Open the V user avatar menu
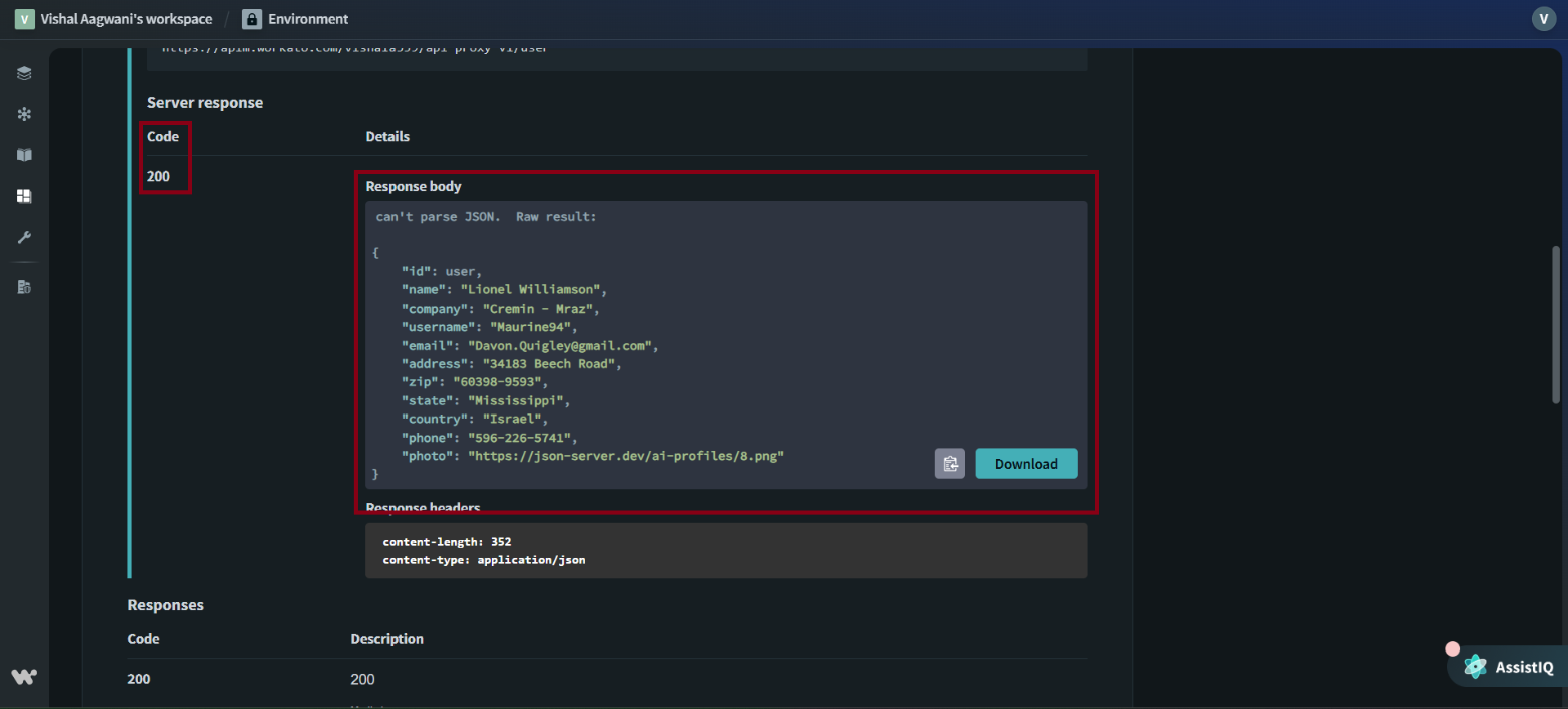The image size is (1568, 709). (1543, 19)
